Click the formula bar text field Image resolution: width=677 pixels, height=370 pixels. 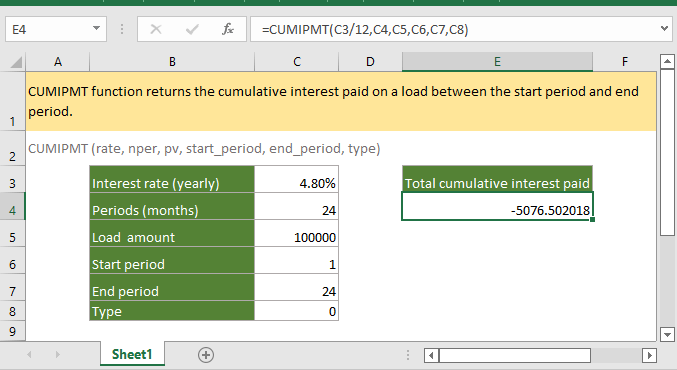[454, 29]
